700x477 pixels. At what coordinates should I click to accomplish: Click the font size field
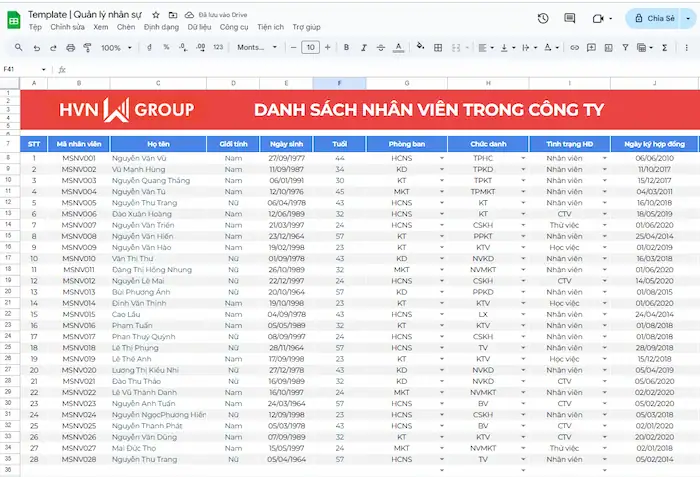[x=310, y=47]
